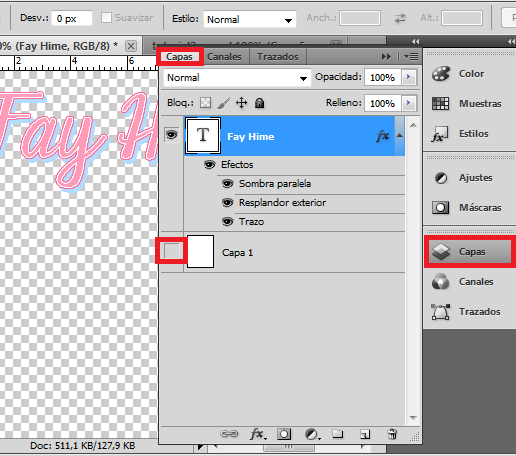The image size is (516, 456).
Task: Open the Relleno slider arrow
Action: [409, 103]
